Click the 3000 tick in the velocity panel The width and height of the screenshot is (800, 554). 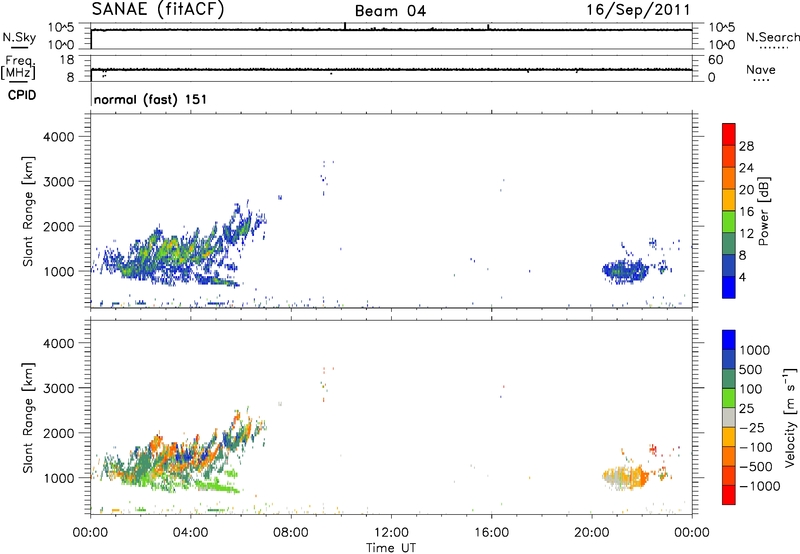59,388
